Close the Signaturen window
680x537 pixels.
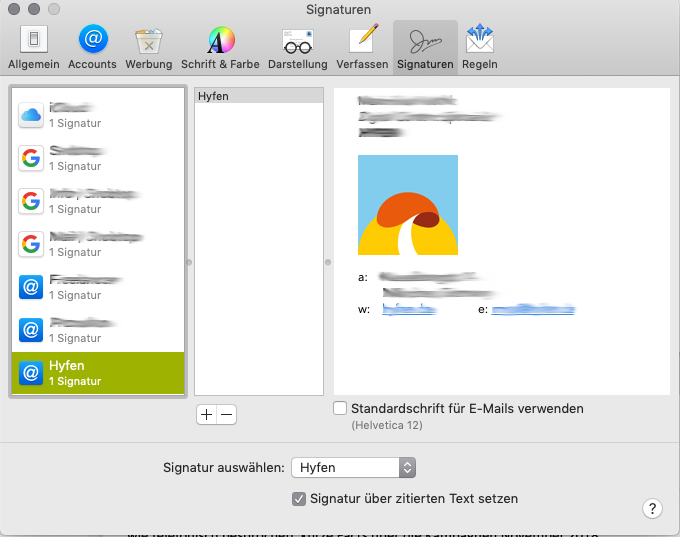pos(14,9)
